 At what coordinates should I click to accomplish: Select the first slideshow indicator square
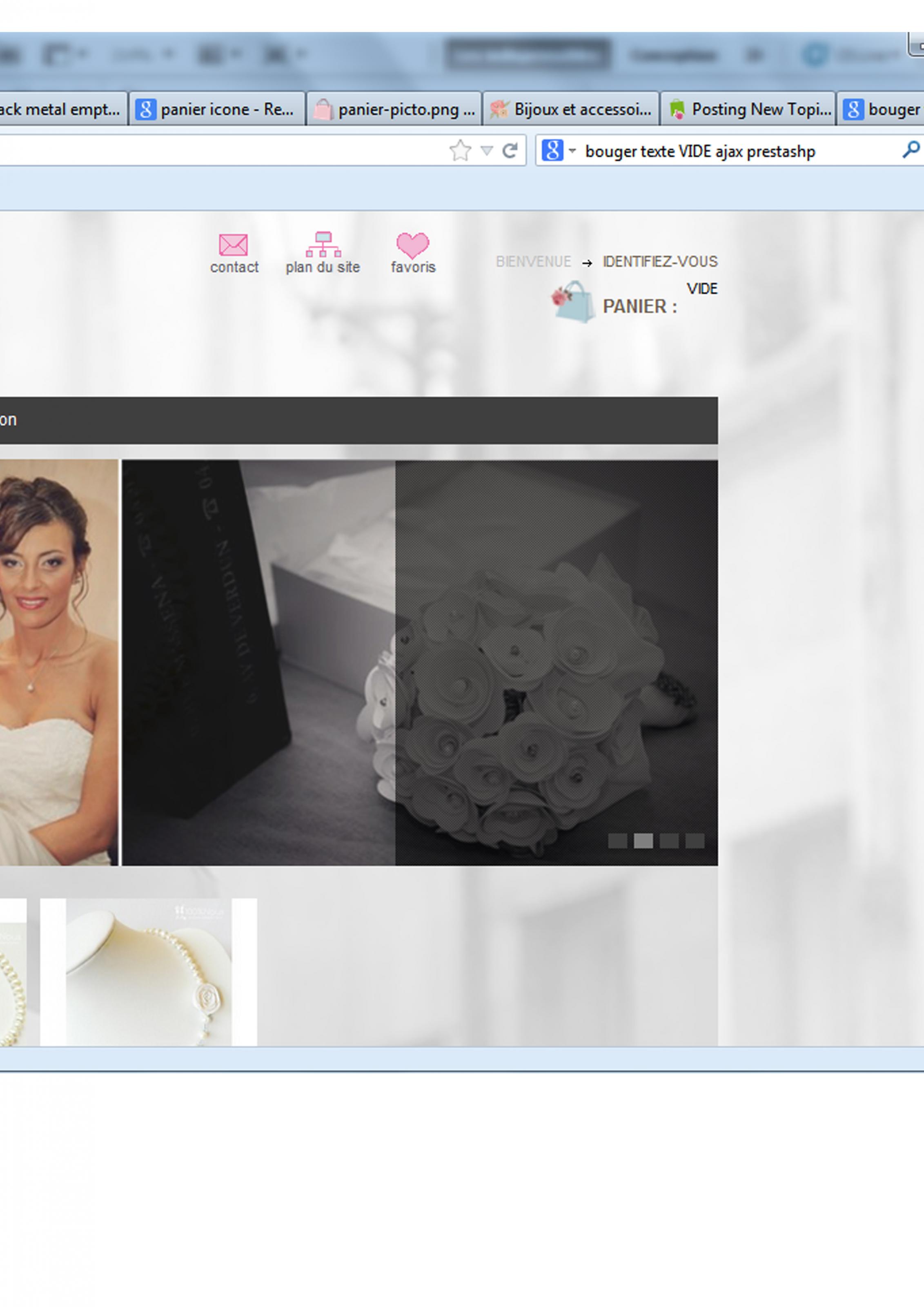[x=617, y=841]
